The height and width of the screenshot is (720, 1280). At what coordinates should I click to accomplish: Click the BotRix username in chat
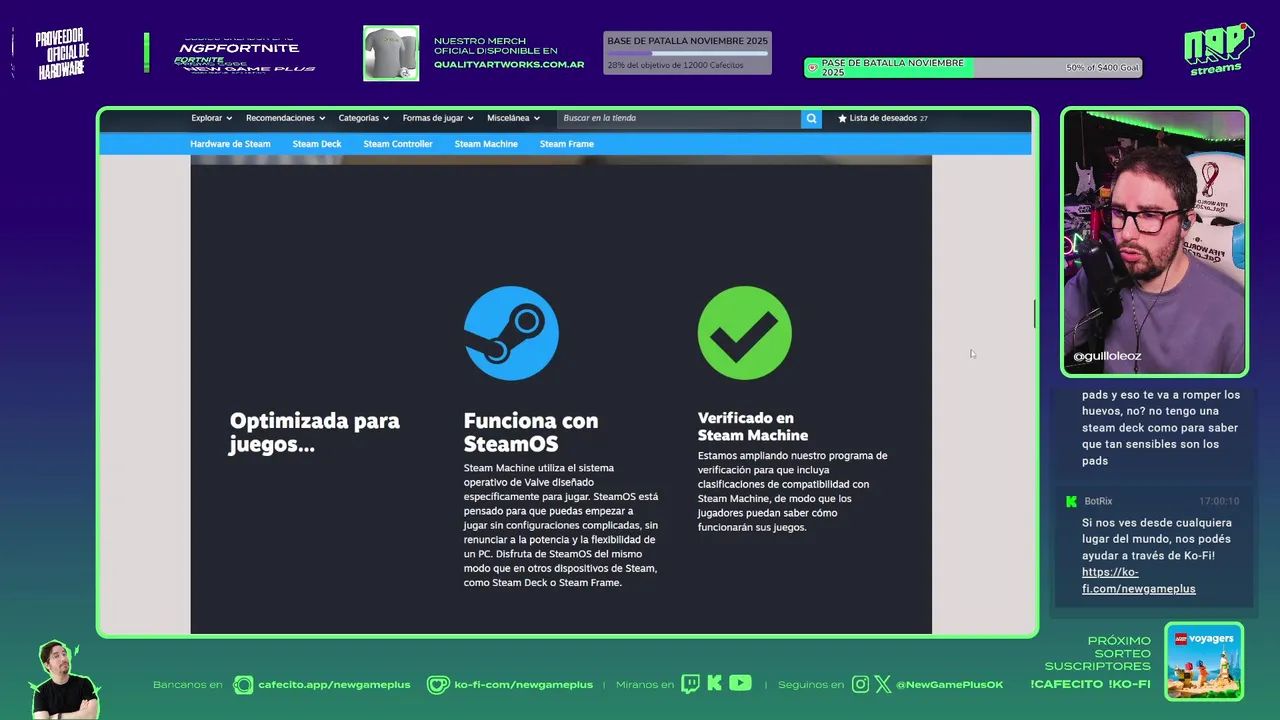pos(1098,501)
